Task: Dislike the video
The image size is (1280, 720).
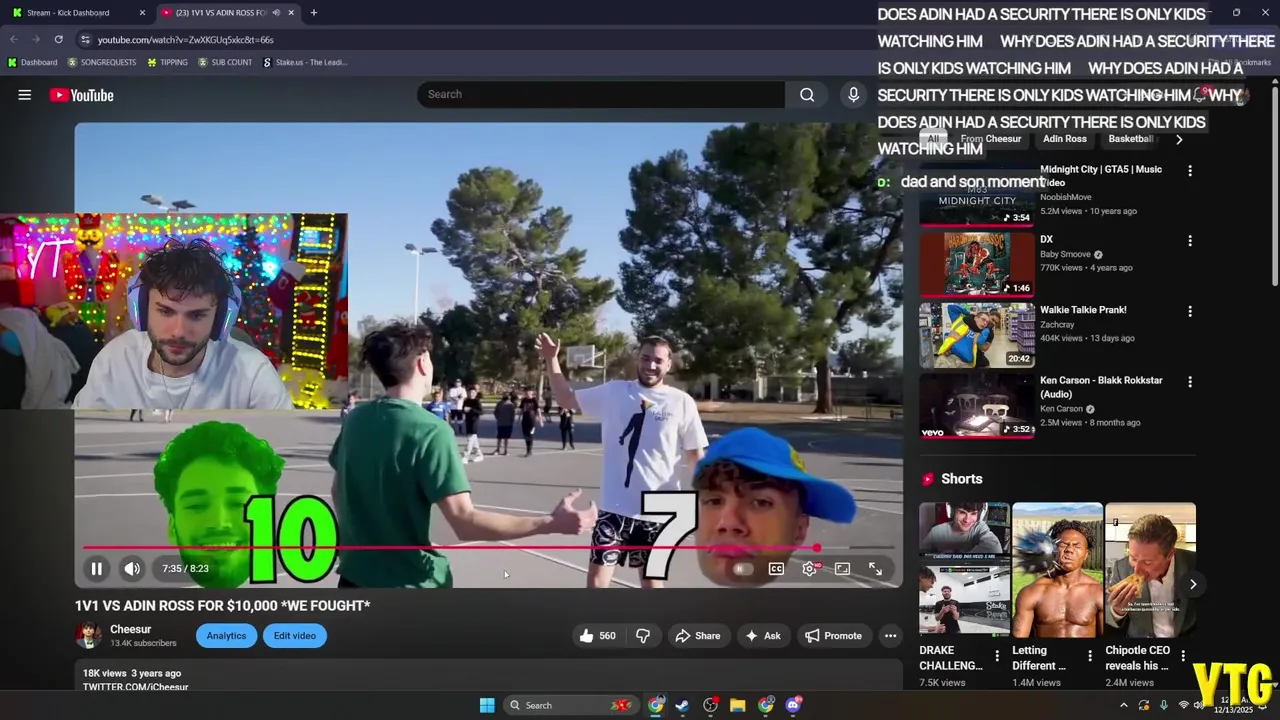Action: (643, 636)
